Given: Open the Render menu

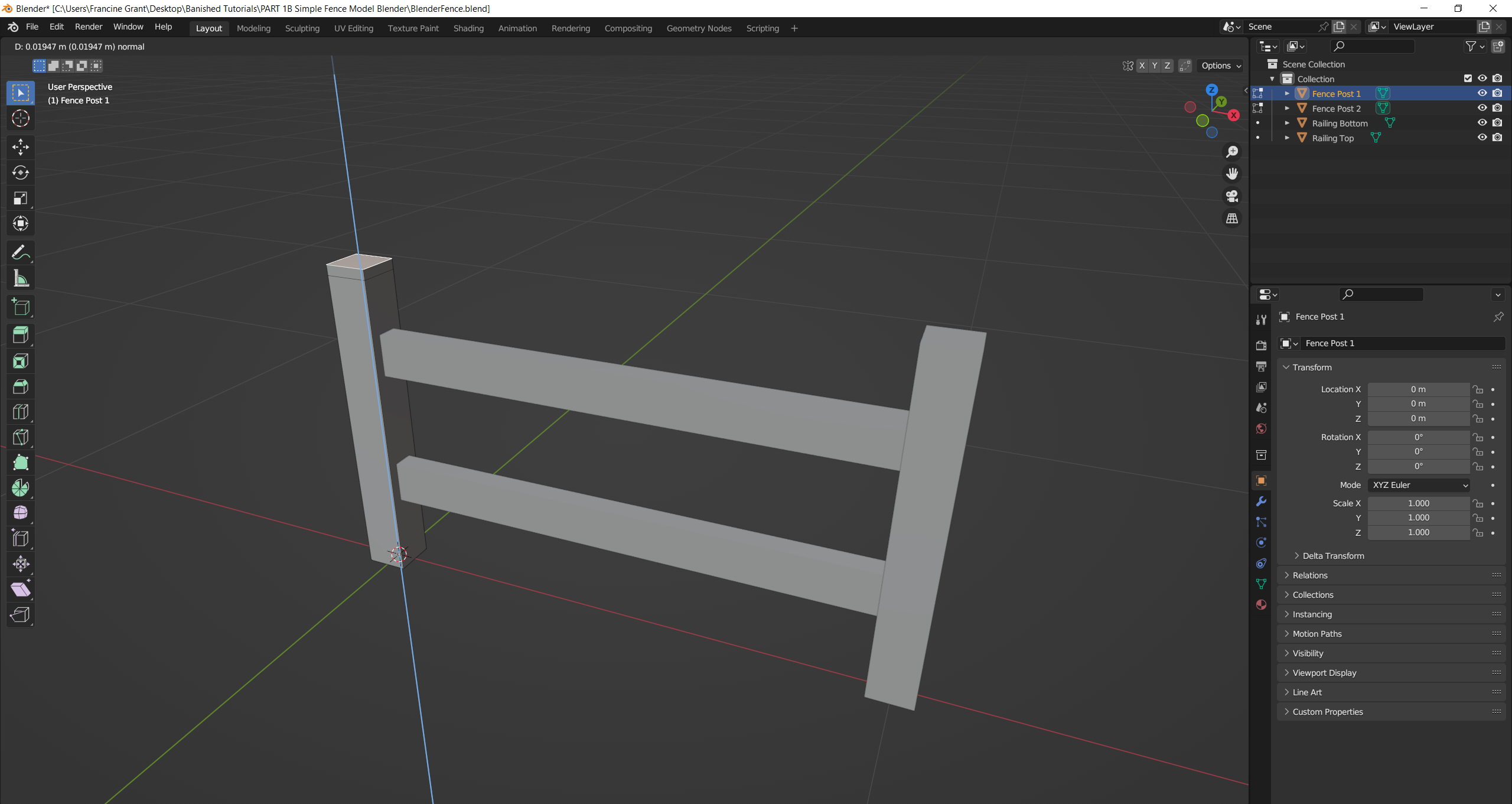Looking at the screenshot, I should coord(88,27).
